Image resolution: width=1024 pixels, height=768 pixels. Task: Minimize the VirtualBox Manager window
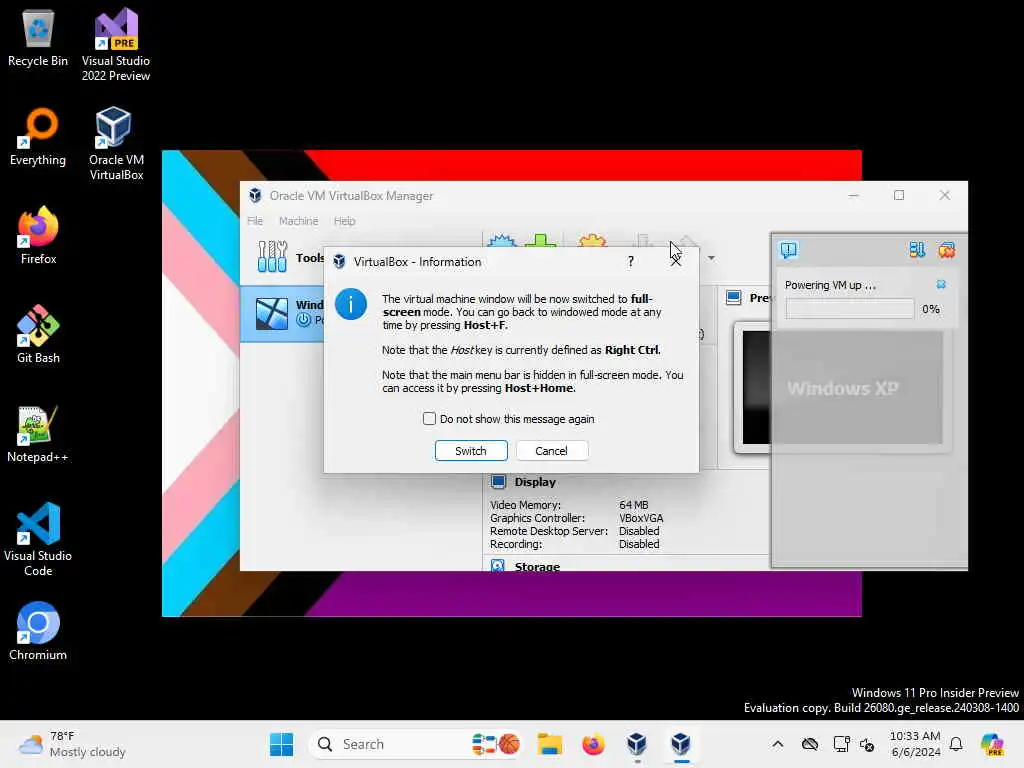tap(854, 195)
